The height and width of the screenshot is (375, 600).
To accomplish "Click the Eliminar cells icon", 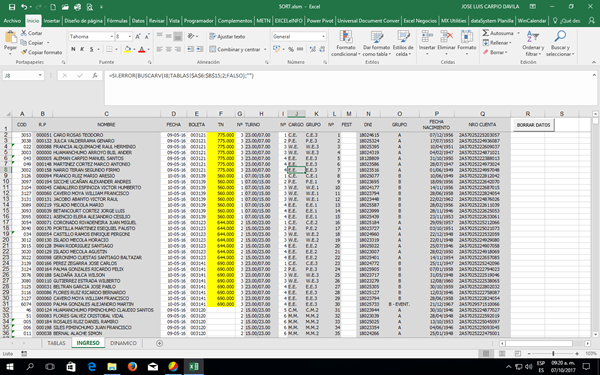I will tap(447, 38).
